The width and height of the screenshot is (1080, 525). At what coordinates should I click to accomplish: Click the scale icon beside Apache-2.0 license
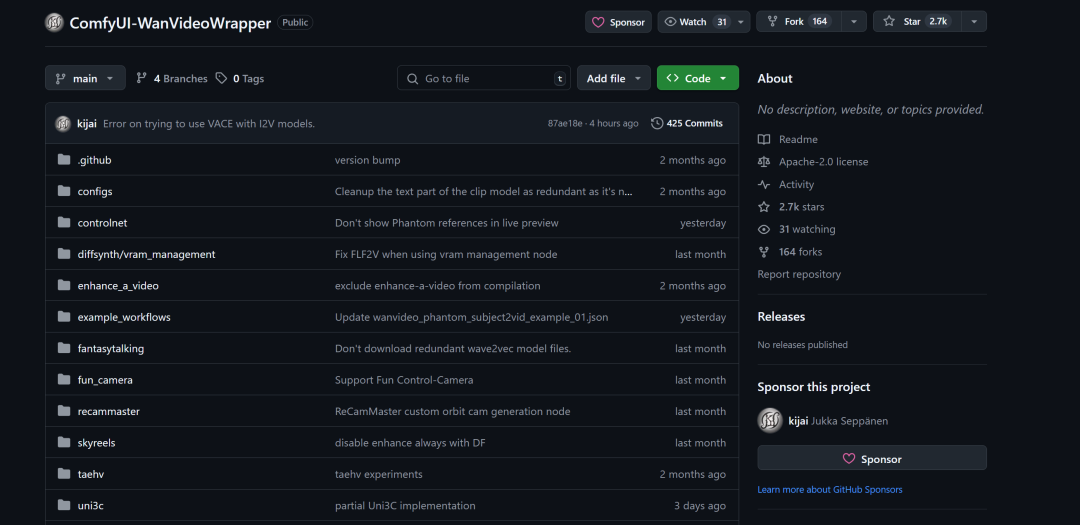pyautogui.click(x=763, y=162)
